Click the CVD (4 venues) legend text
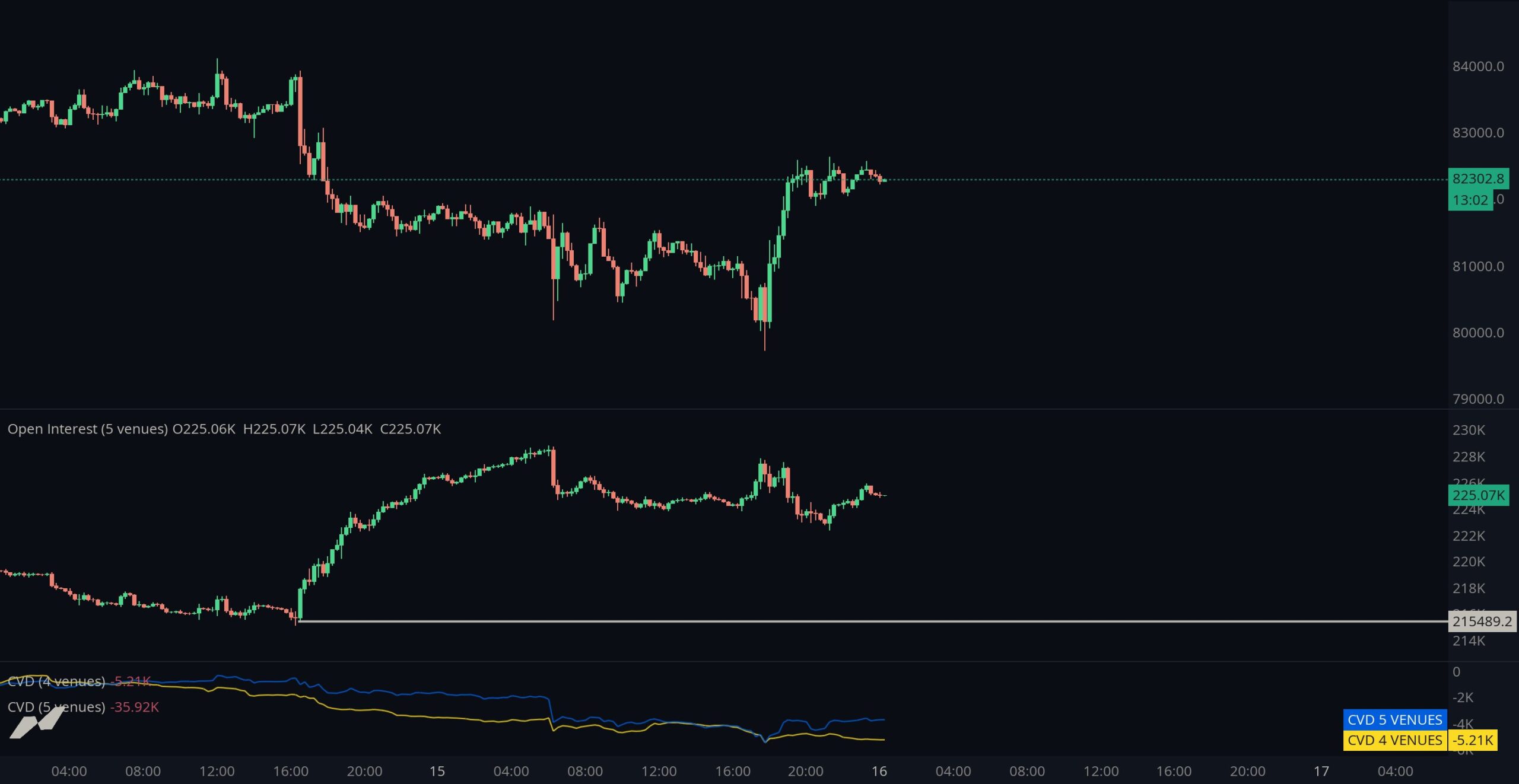 56,681
